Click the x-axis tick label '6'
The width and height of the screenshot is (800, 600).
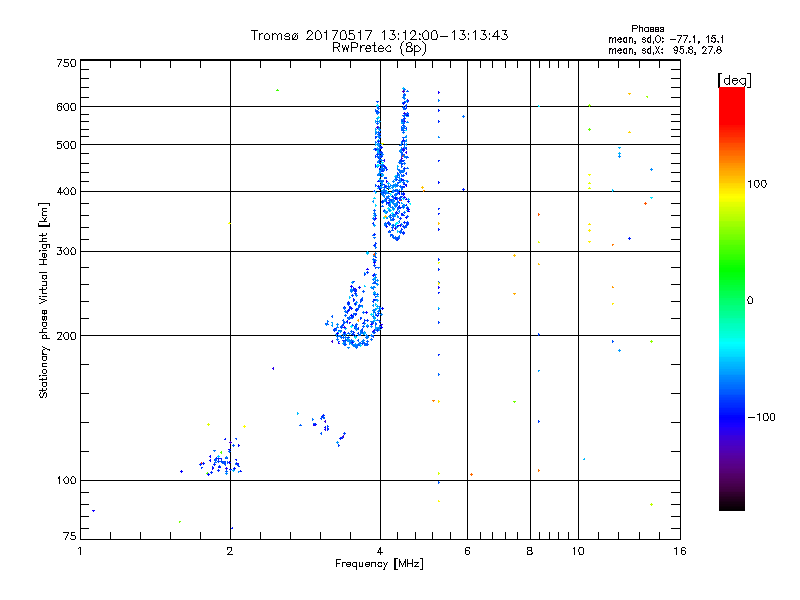pyautogui.click(x=467, y=551)
